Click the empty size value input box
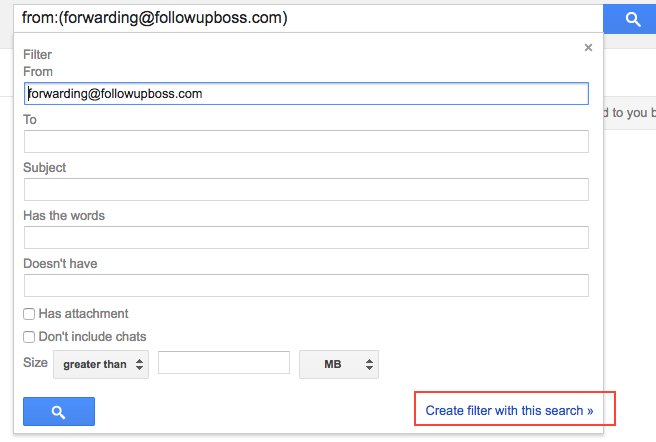The height and width of the screenshot is (442, 656). (x=223, y=364)
